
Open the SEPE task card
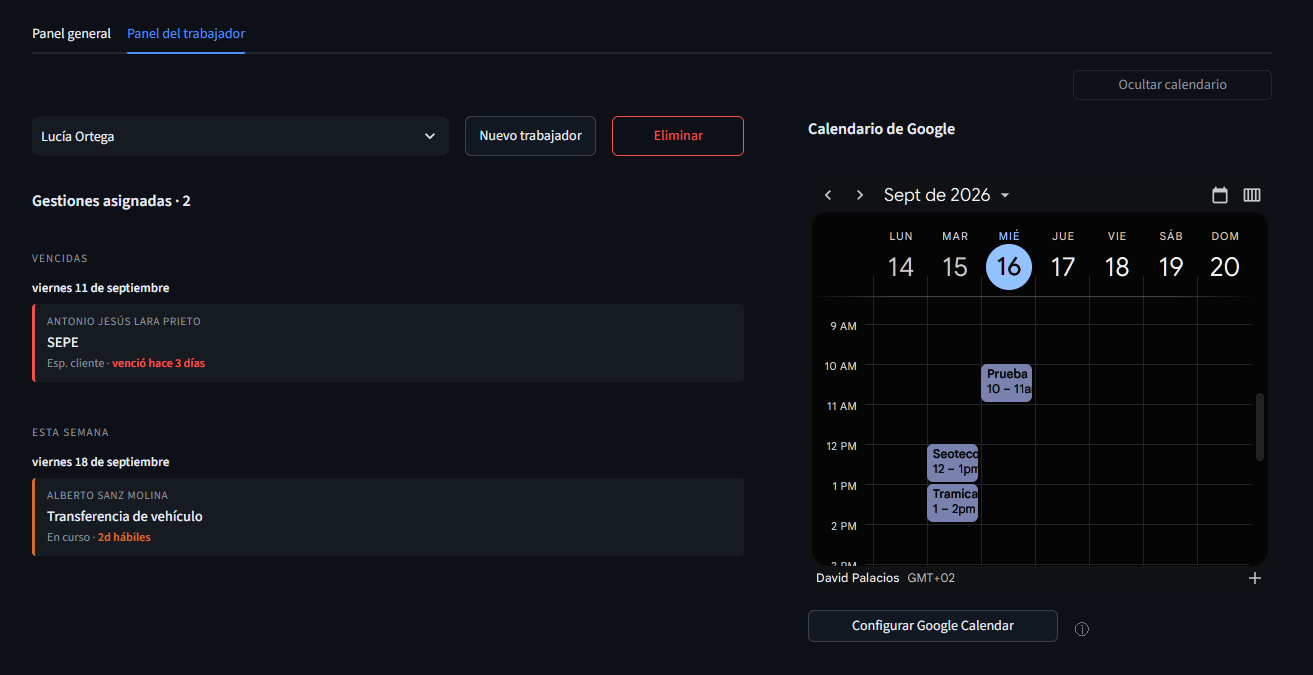tap(388, 343)
